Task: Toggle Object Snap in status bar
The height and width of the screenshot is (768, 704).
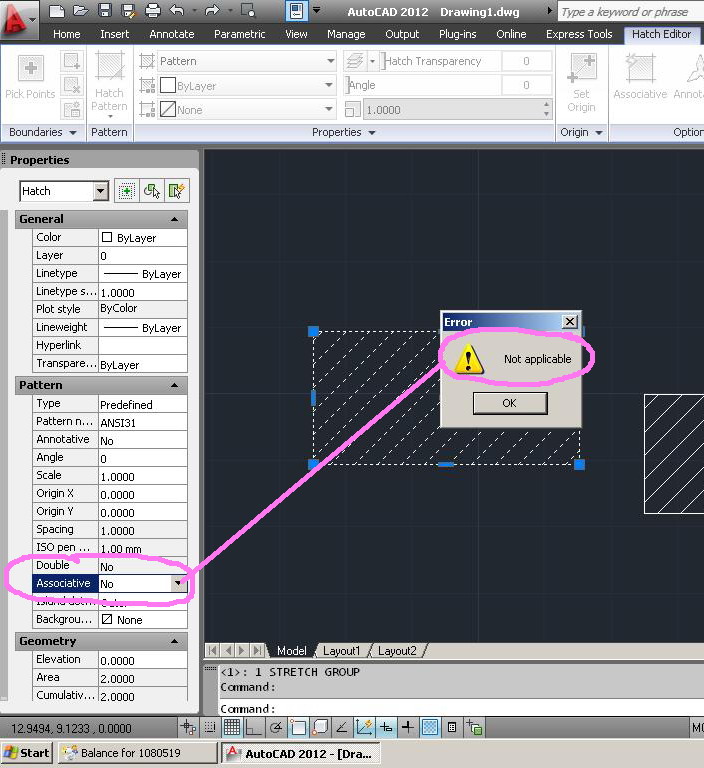Action: [x=298, y=727]
